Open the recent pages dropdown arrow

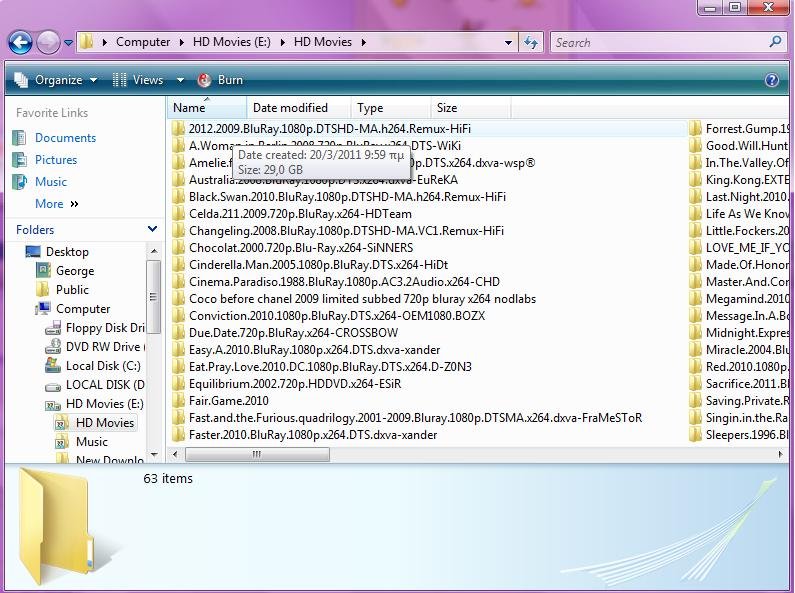pyautogui.click(x=68, y=43)
